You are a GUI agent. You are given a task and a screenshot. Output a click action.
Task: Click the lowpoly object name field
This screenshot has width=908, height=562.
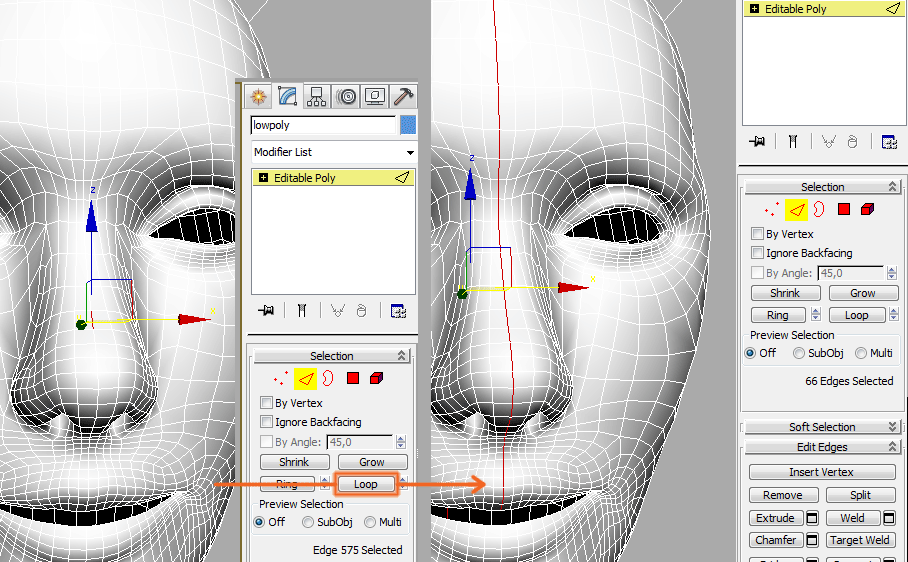coord(323,125)
